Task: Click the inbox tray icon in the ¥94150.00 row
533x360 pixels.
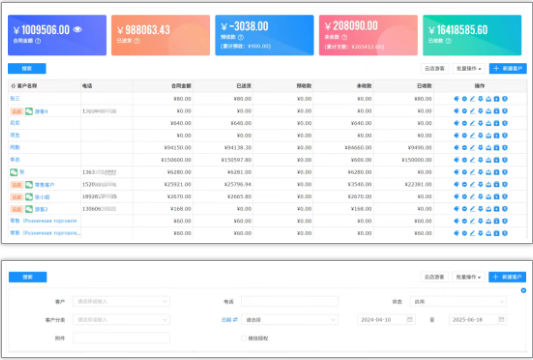Action: [488, 148]
